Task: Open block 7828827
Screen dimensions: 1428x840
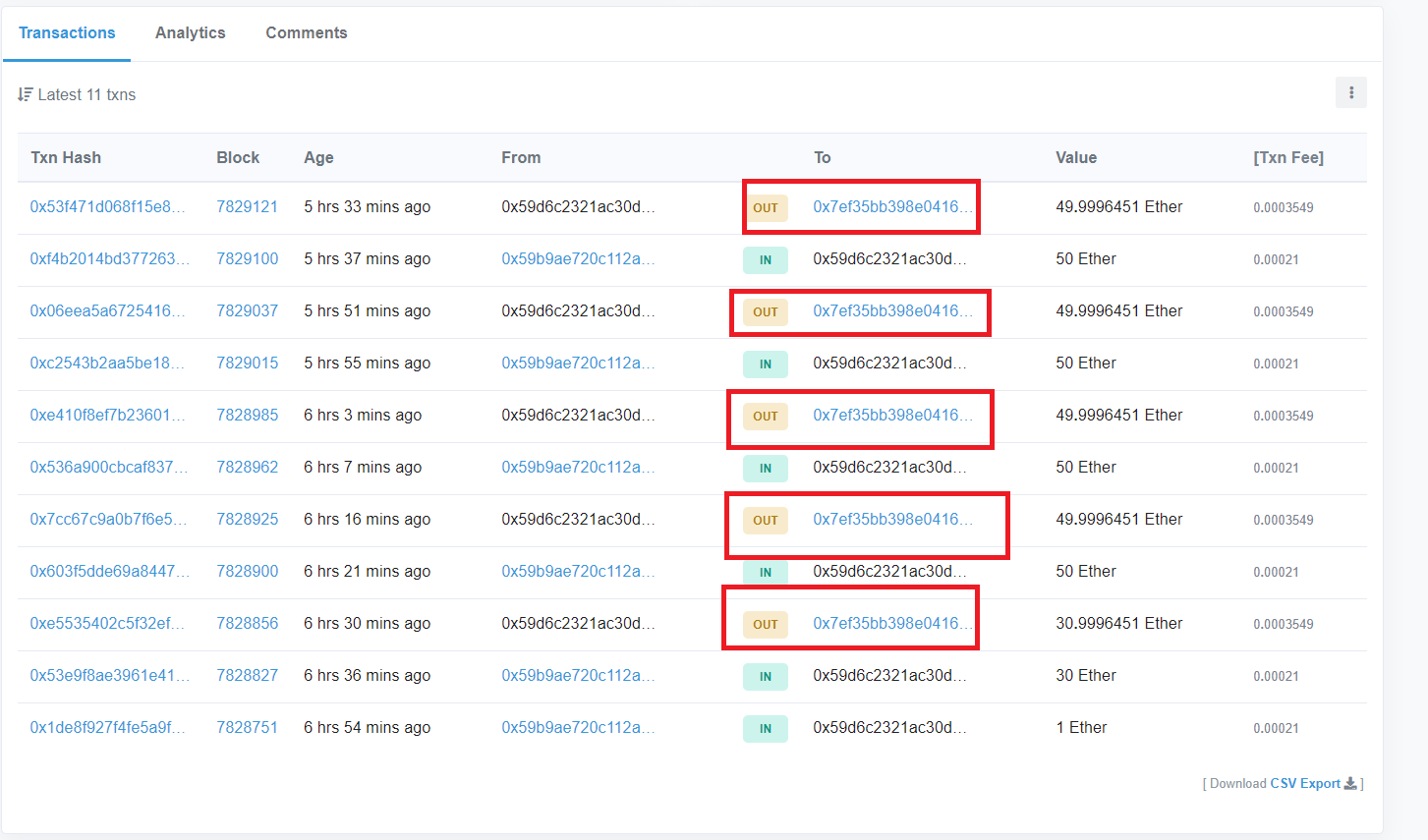Action: point(247,675)
